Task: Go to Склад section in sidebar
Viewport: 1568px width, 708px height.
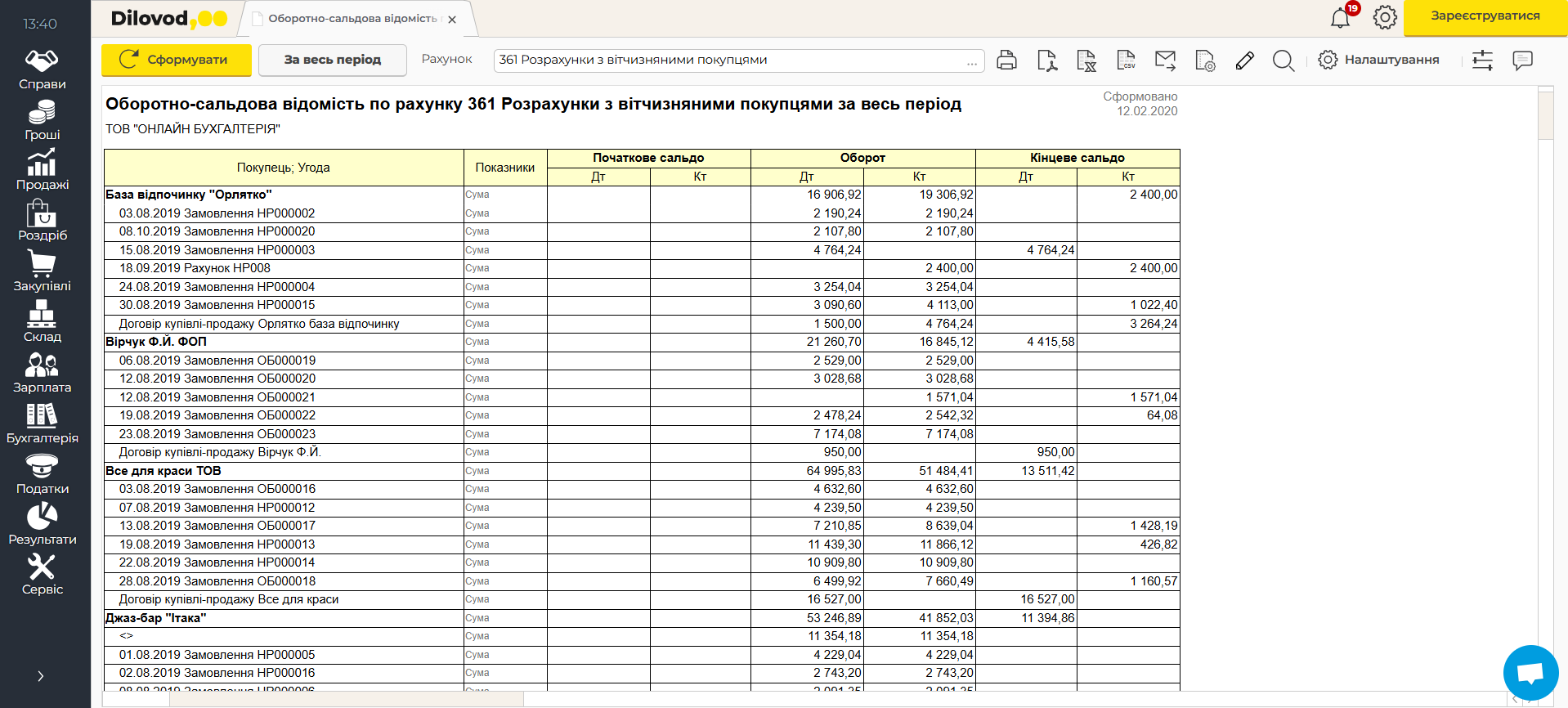Action: tap(43, 323)
